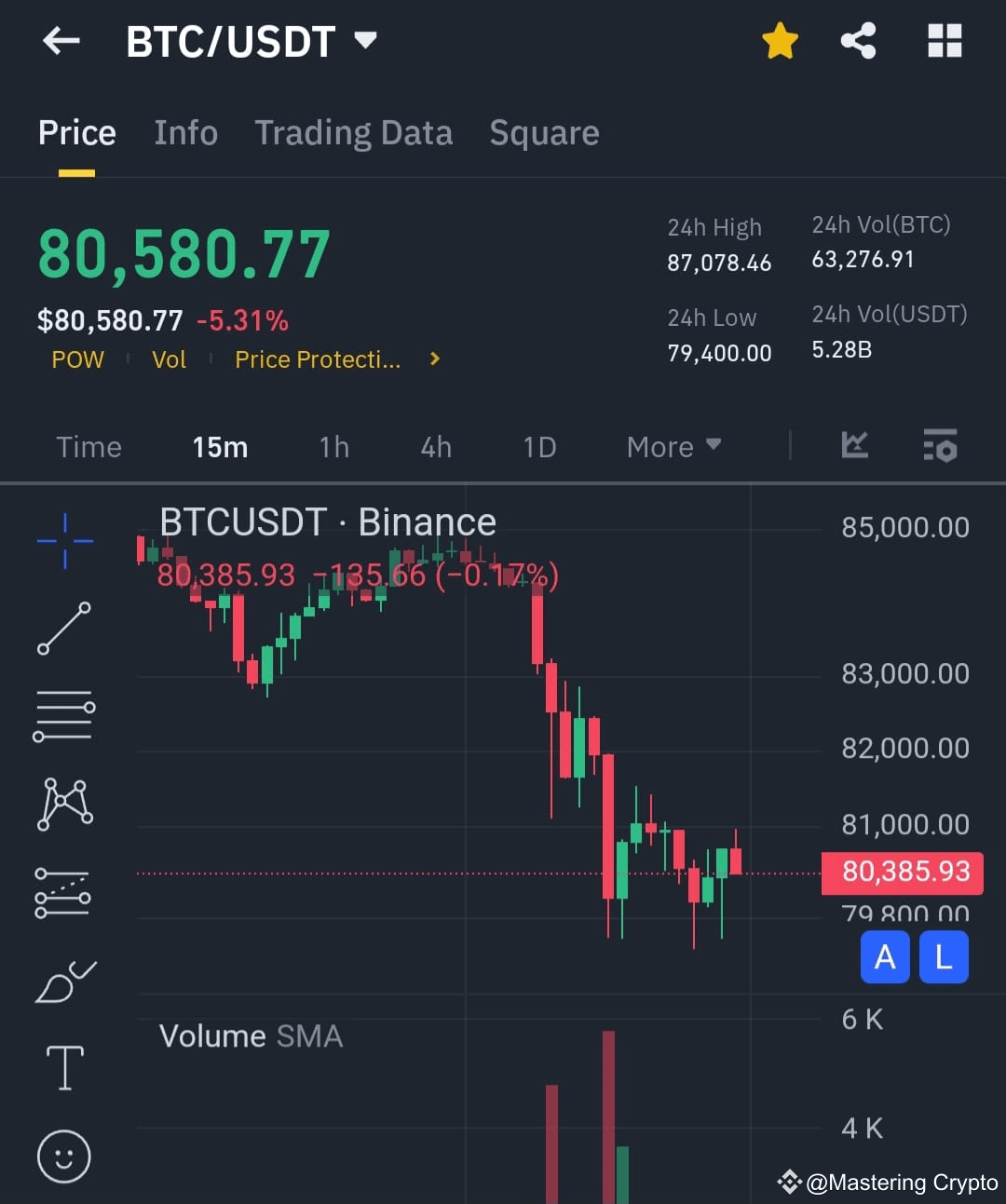Viewport: 1006px width, 1204px height.
Task: Click the 24h Vol(BTC) value 63,276.91
Action: click(863, 260)
